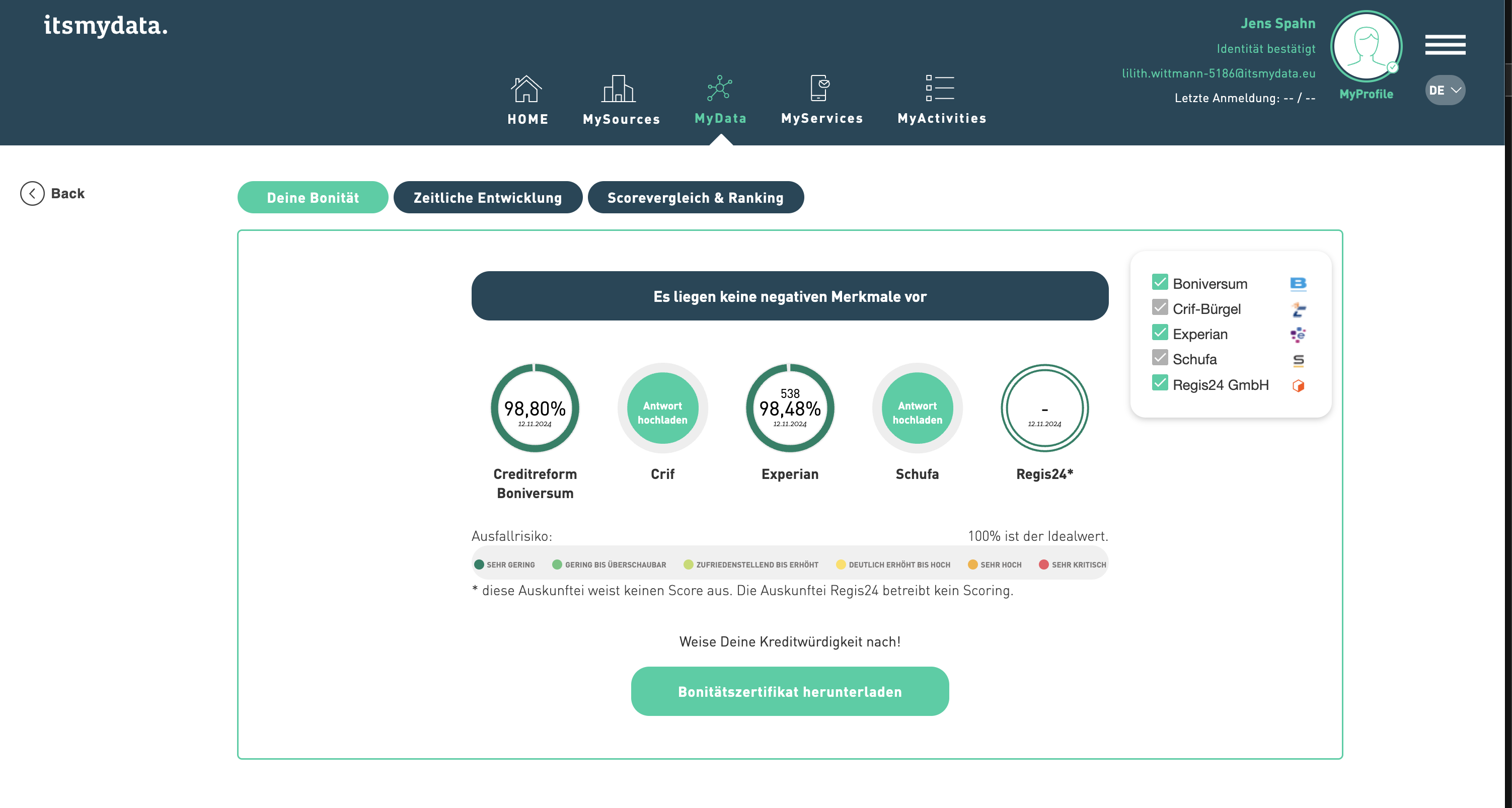The width and height of the screenshot is (1512, 808).
Task: Click the SEHR GERING dark green legend dot
Action: click(x=479, y=565)
